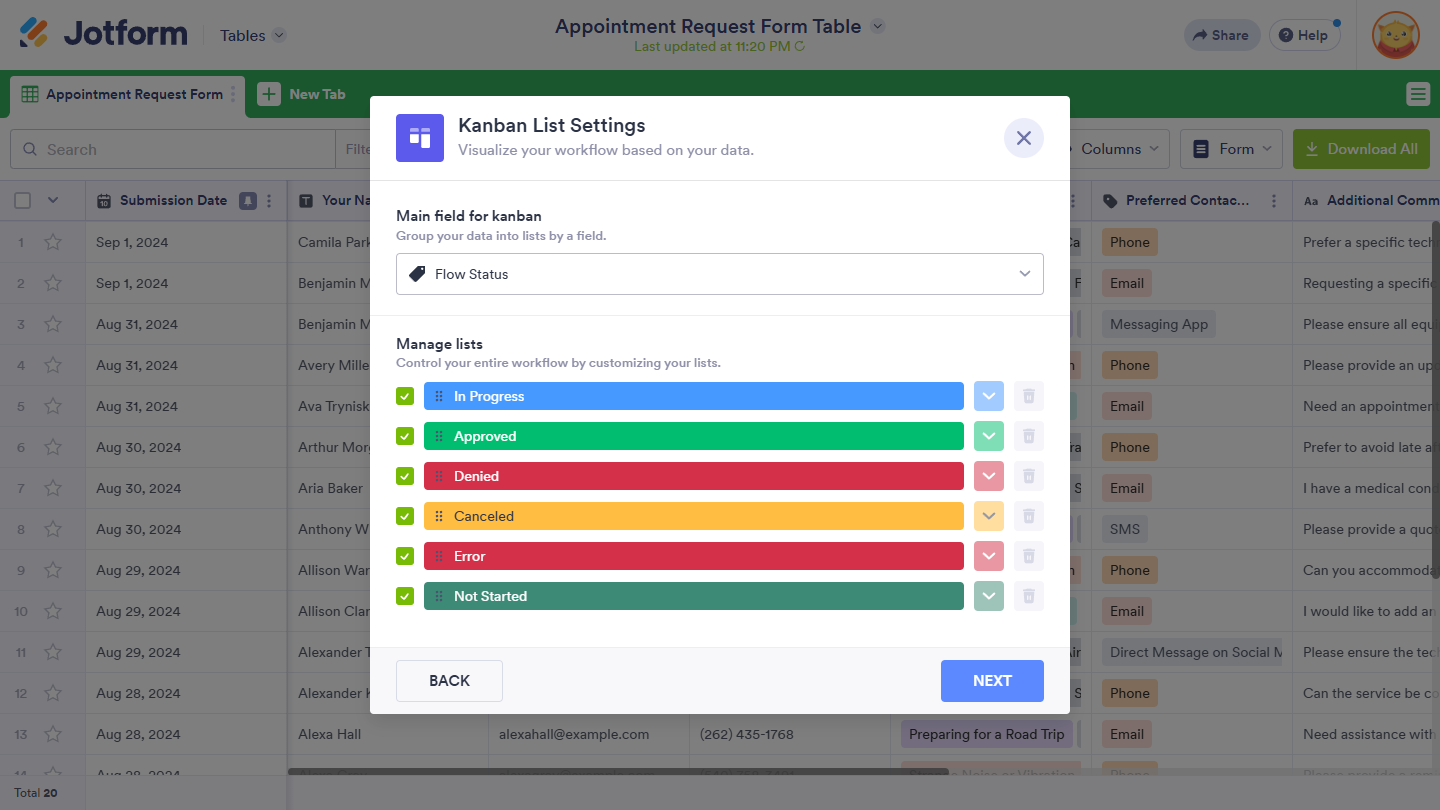1440x810 pixels.
Task: Delete the Denied list with trash icon
Action: 1028,476
